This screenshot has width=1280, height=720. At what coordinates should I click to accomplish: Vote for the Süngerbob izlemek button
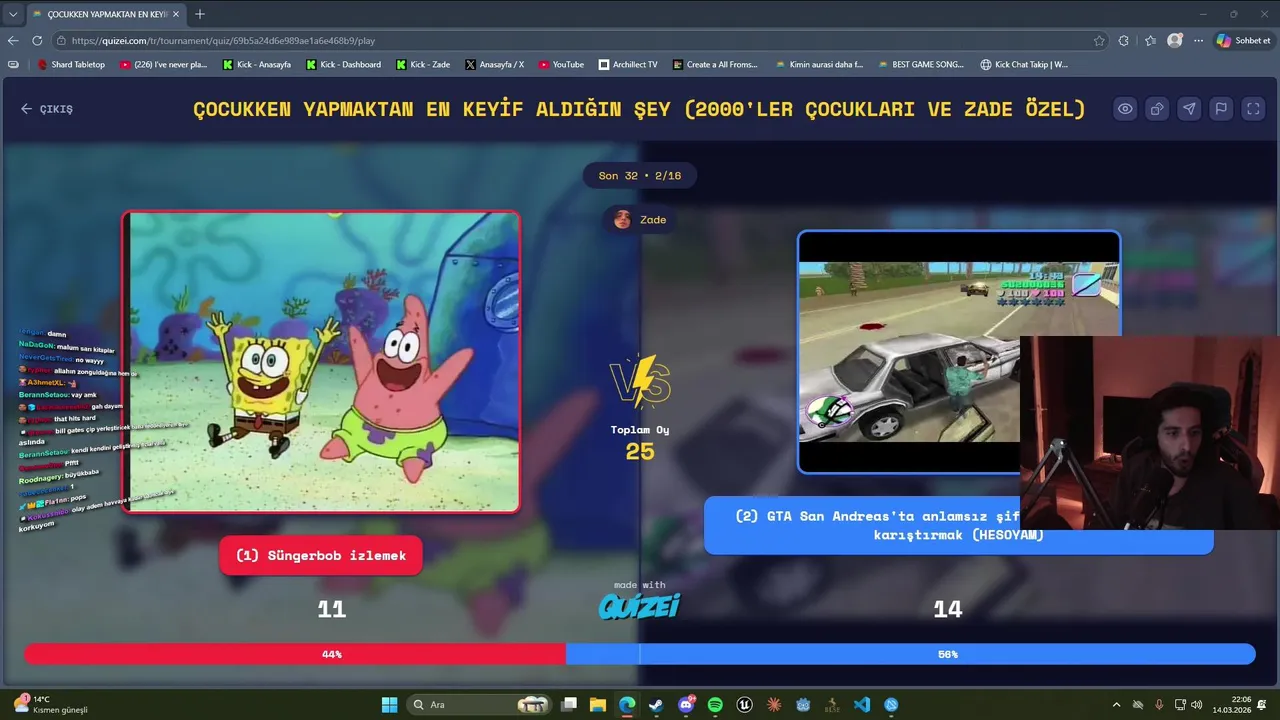tap(321, 555)
